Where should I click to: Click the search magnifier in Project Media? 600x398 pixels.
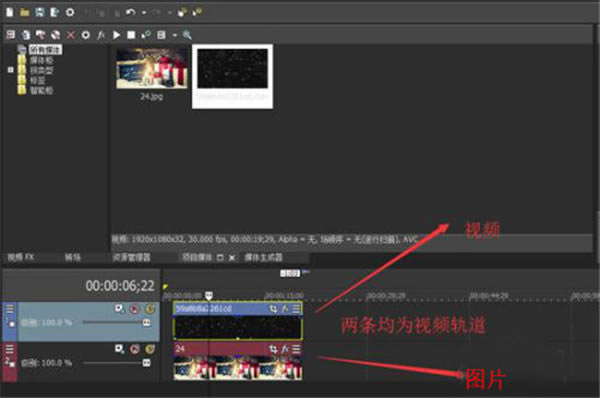[187, 35]
